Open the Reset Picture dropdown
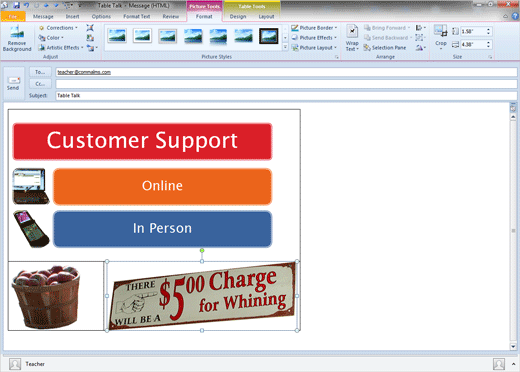This screenshot has height=372, width=520. point(92,48)
